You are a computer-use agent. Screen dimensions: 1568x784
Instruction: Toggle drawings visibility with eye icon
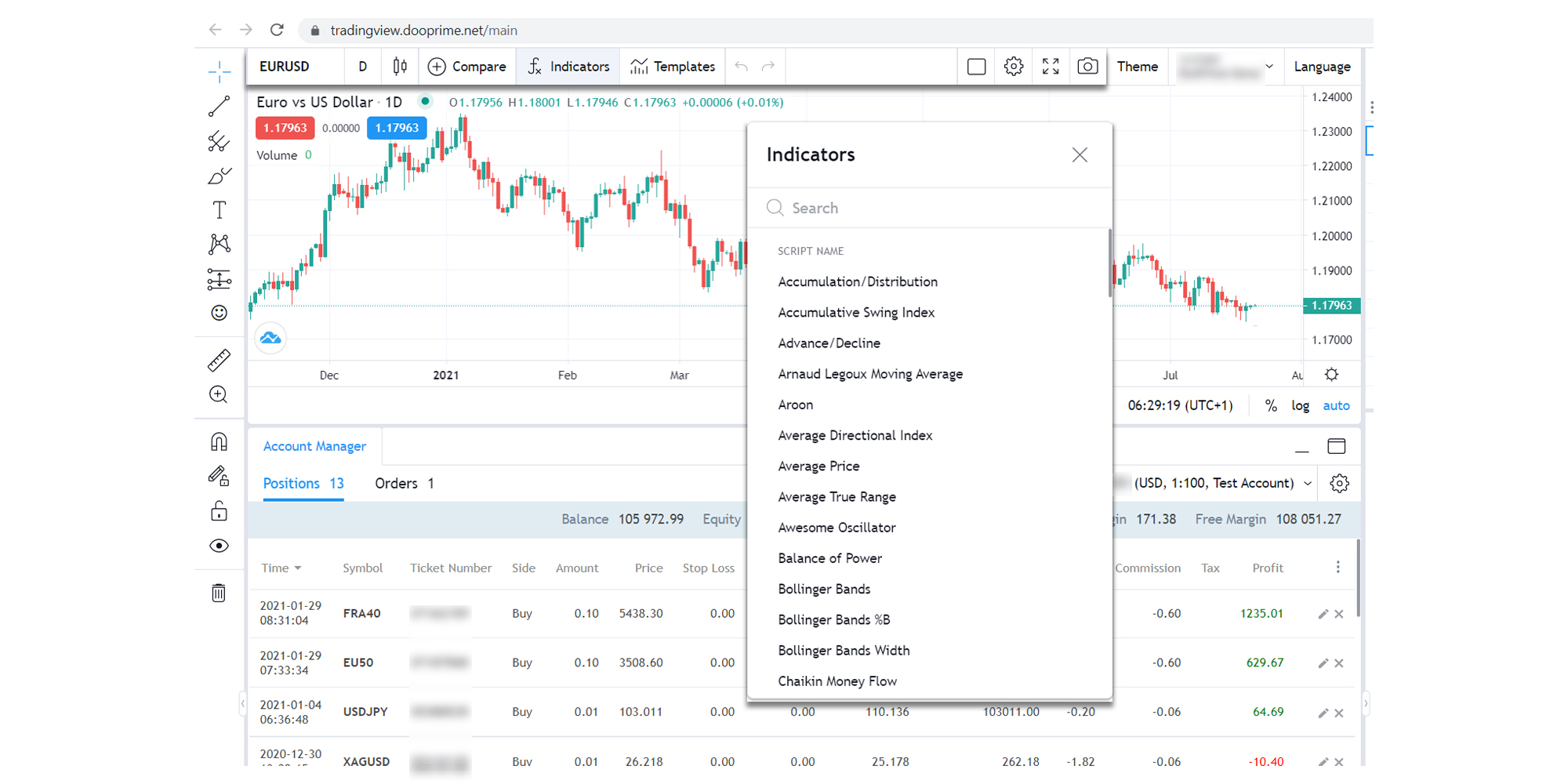click(x=220, y=546)
